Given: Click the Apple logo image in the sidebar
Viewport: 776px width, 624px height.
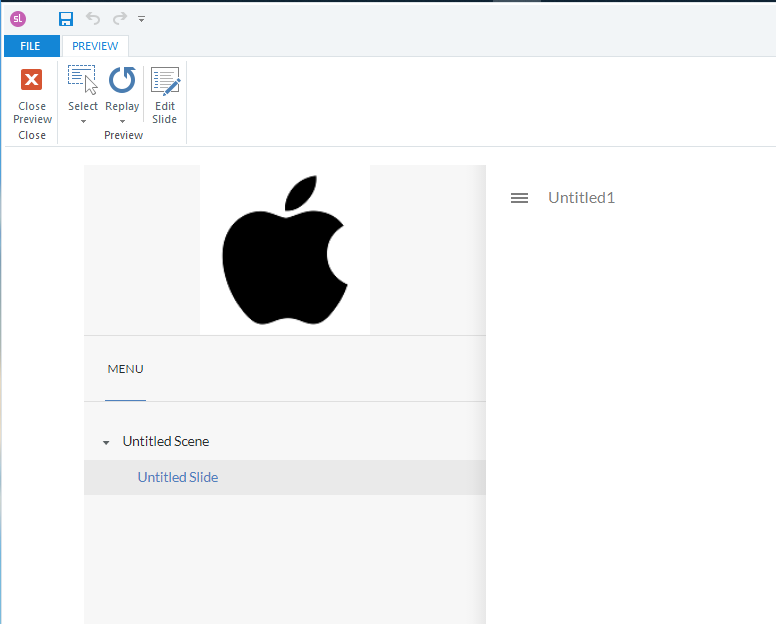Looking at the screenshot, I should point(285,250).
